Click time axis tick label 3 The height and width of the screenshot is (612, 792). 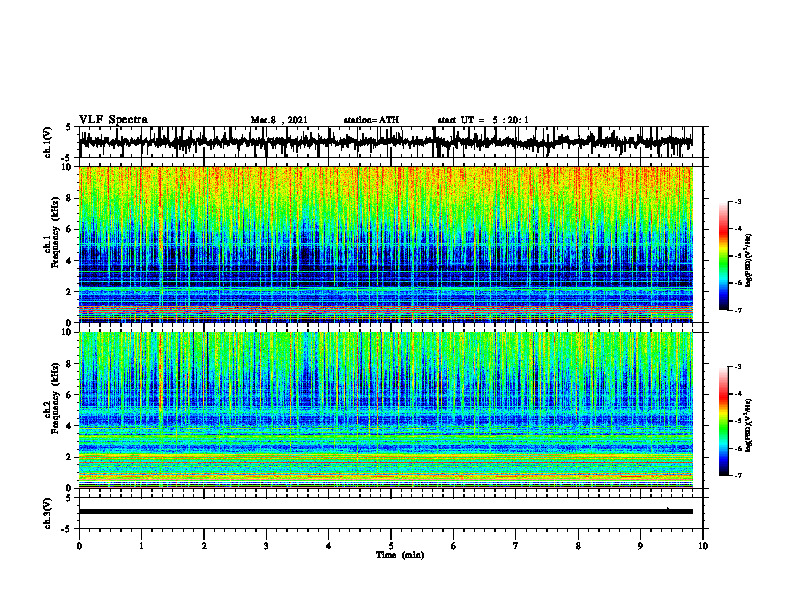click(266, 546)
